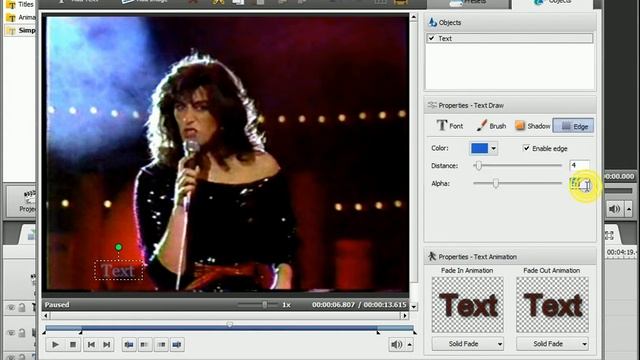Disable the Enable edge checkbox
This screenshot has width=640, height=360.
coord(527,148)
